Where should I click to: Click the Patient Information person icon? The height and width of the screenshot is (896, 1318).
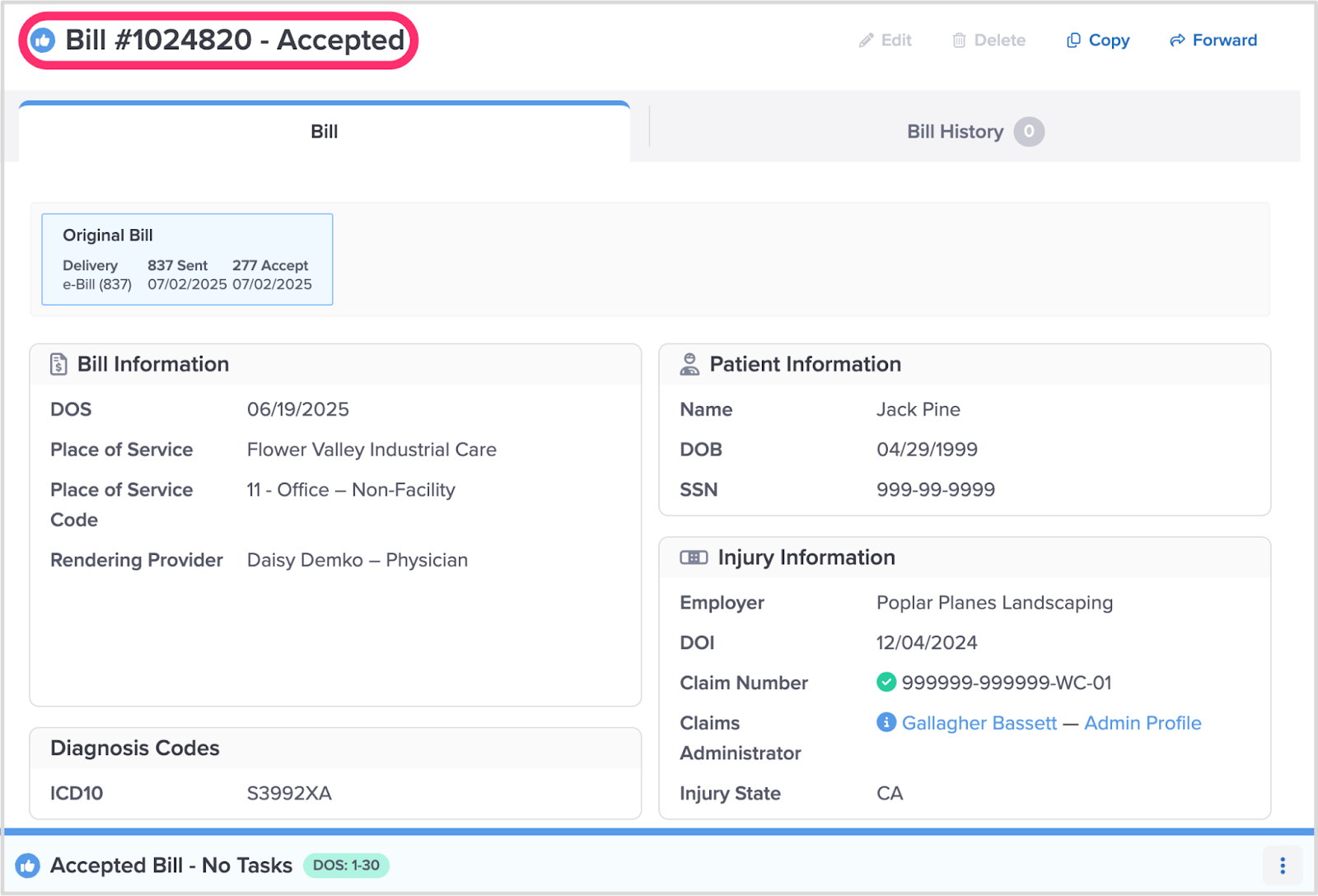(x=689, y=364)
